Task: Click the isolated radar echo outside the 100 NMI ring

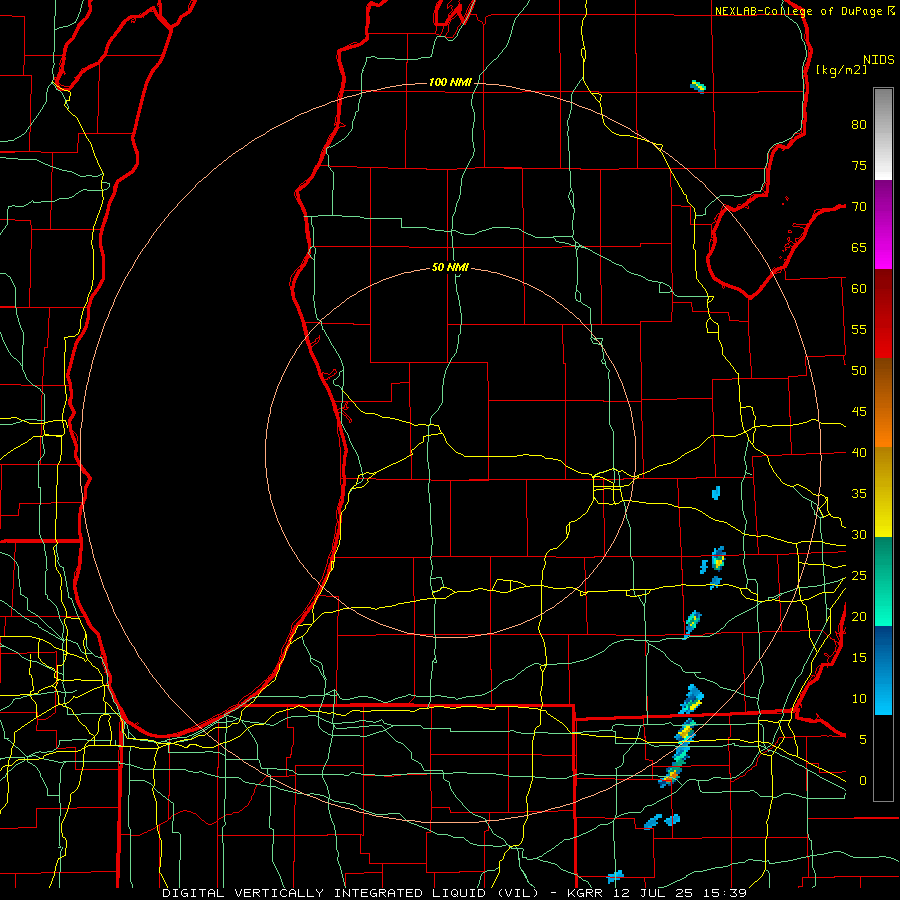Action: [x=698, y=87]
